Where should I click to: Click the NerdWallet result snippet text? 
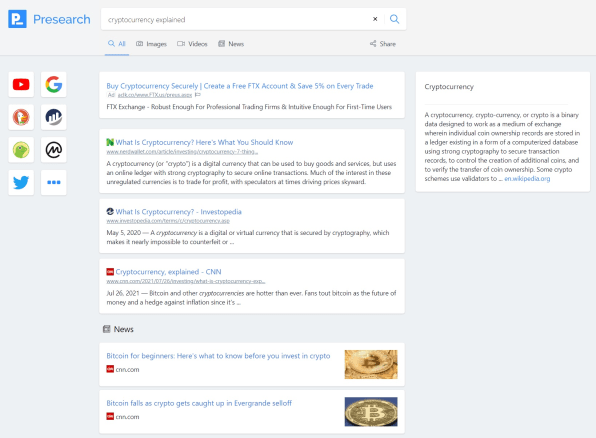(251, 173)
